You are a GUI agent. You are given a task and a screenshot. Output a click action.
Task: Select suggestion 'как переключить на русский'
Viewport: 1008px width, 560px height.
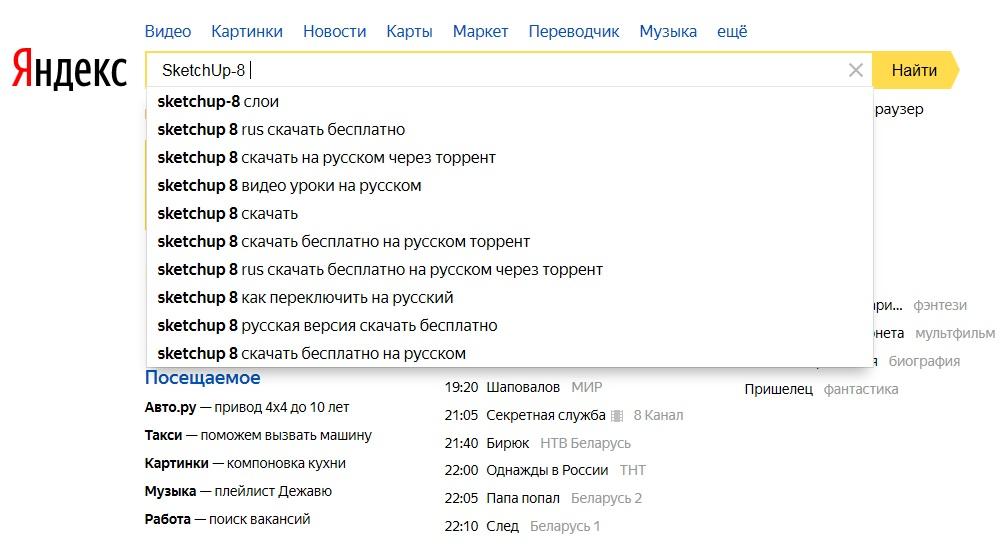510,297
